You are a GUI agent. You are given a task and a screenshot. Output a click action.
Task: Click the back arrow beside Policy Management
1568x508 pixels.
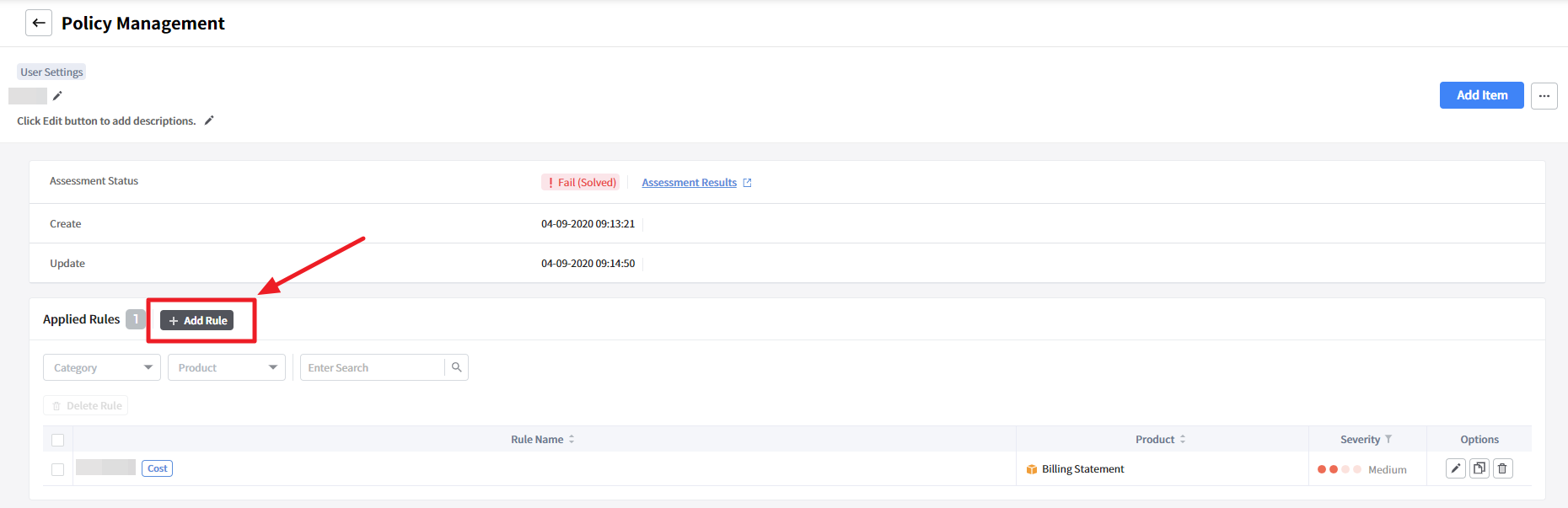tap(39, 23)
